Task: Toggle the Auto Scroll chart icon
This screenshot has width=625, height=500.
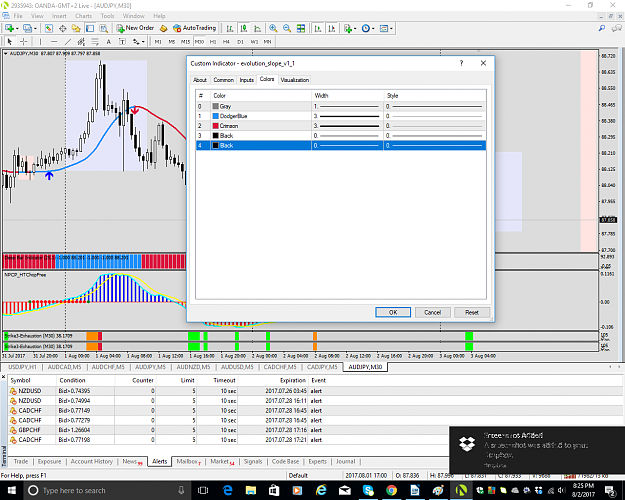Action: [318, 28]
